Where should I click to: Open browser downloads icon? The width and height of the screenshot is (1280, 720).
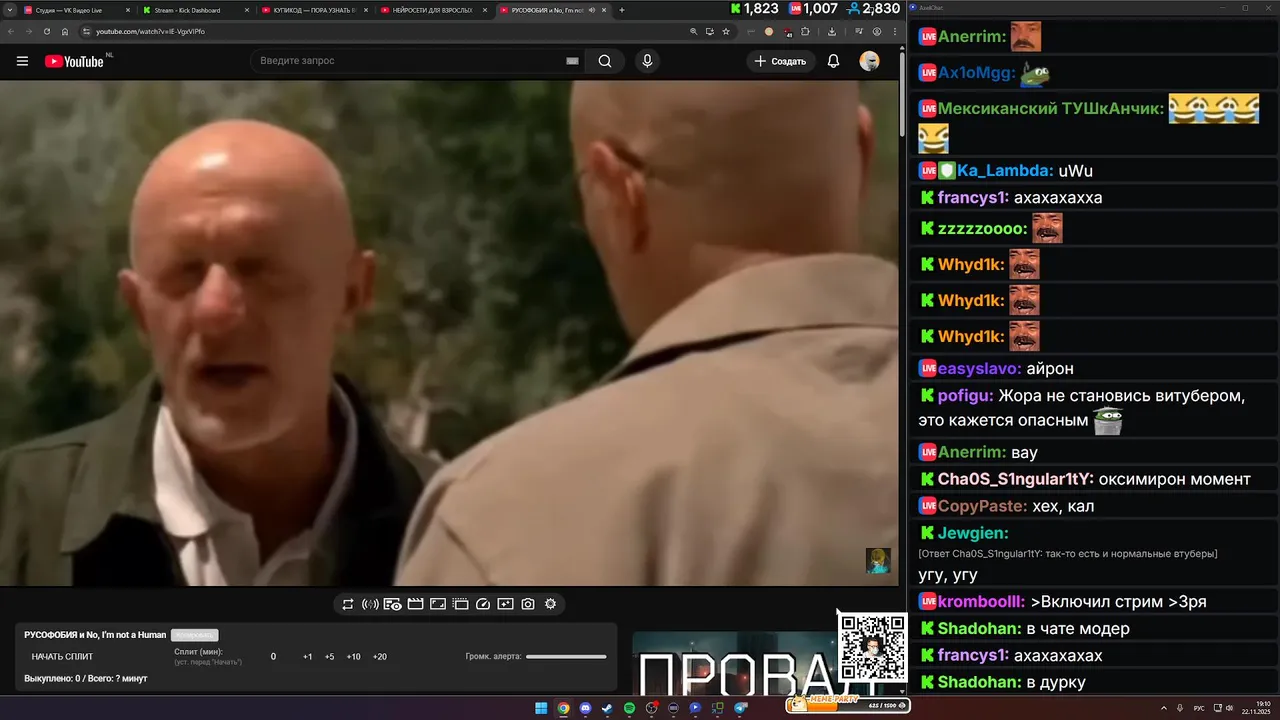coord(832,31)
